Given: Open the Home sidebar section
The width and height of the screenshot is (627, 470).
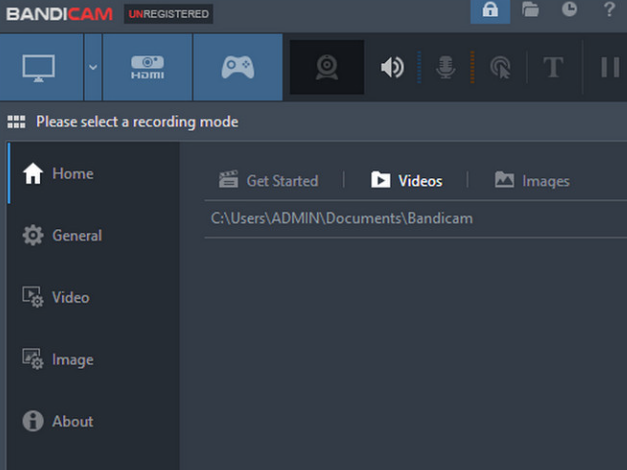Looking at the screenshot, I should 93,174.
